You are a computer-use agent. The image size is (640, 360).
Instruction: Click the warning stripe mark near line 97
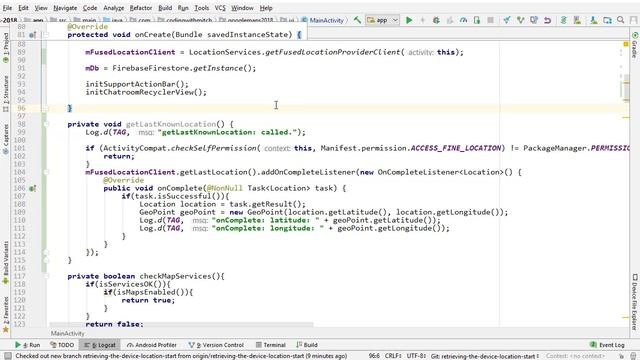[626, 118]
